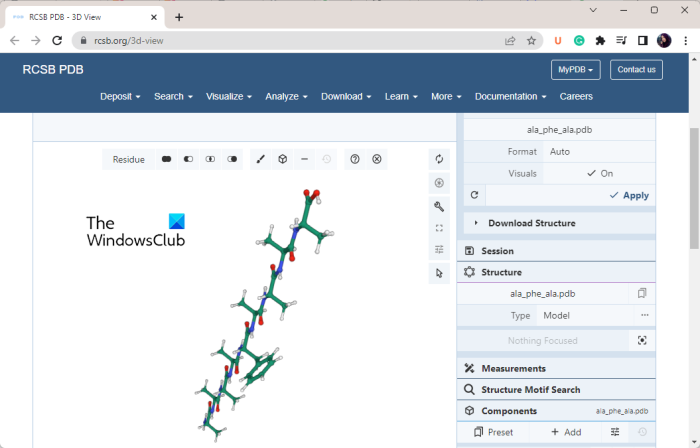
Task: Open the MyPDB dropdown button
Action: pos(575,70)
